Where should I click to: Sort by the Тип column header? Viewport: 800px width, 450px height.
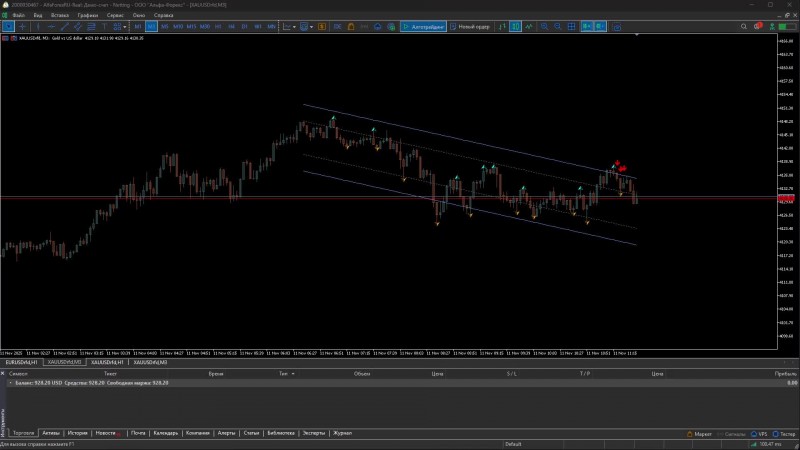286,373
